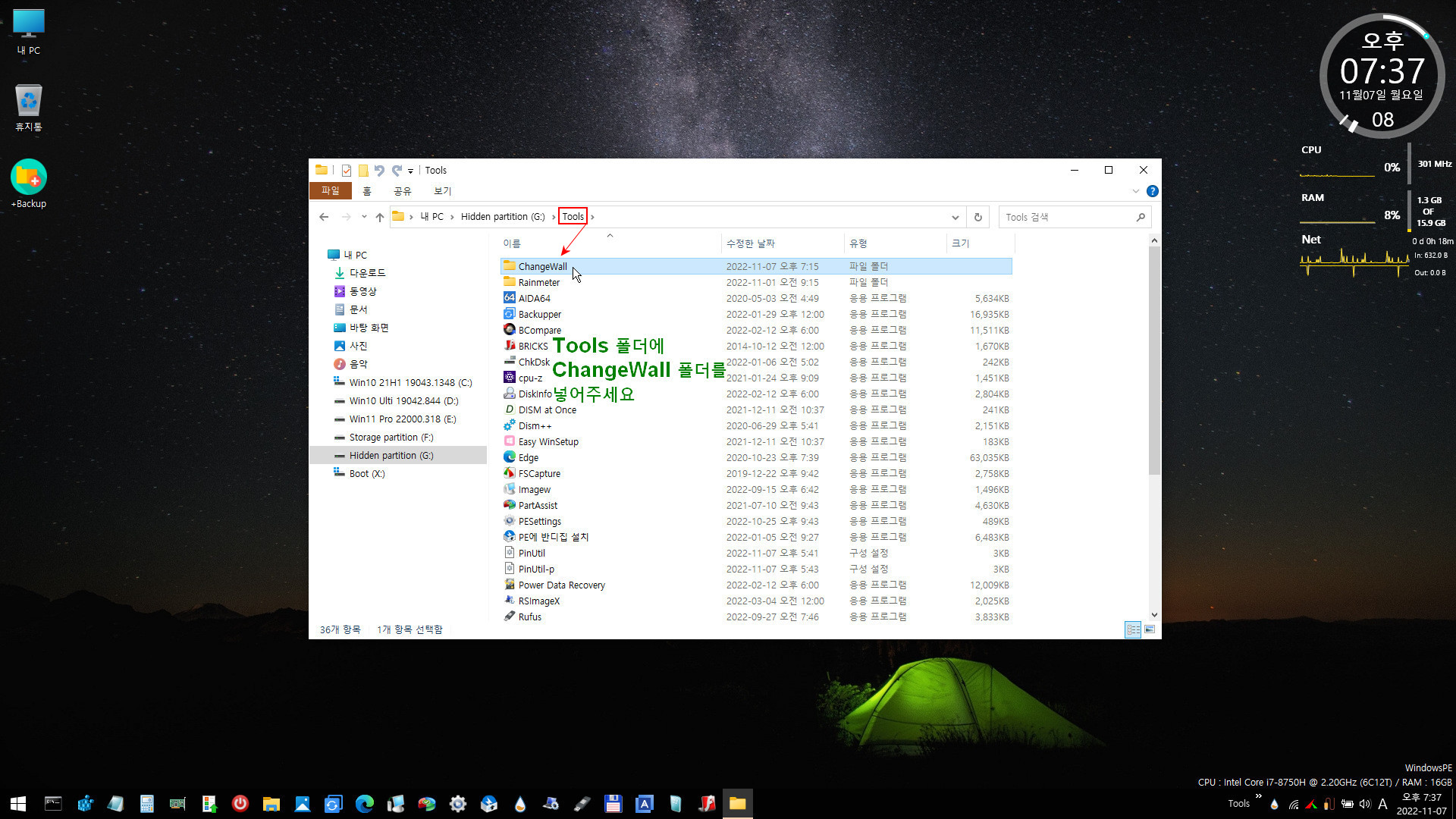This screenshot has height=819, width=1456.
Task: Click the red power button taskbar icon
Action: click(x=240, y=804)
